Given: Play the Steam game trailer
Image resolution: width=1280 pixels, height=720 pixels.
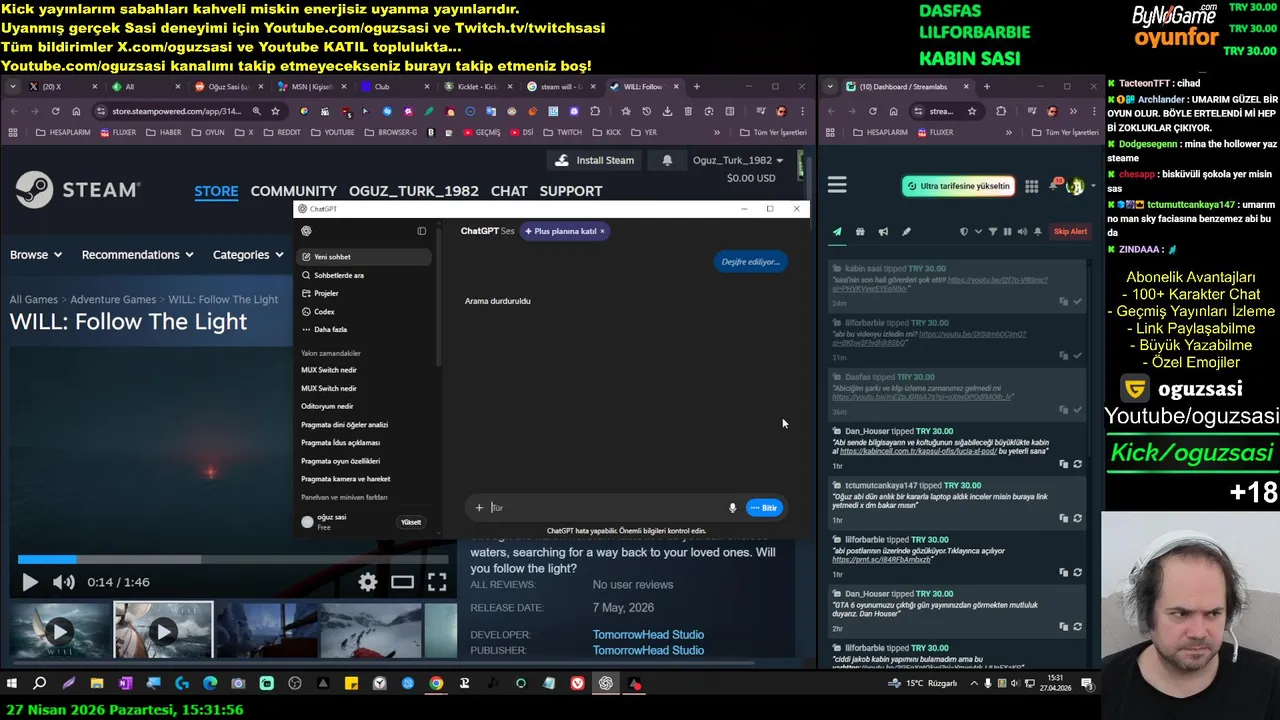Looking at the screenshot, I should [30, 582].
